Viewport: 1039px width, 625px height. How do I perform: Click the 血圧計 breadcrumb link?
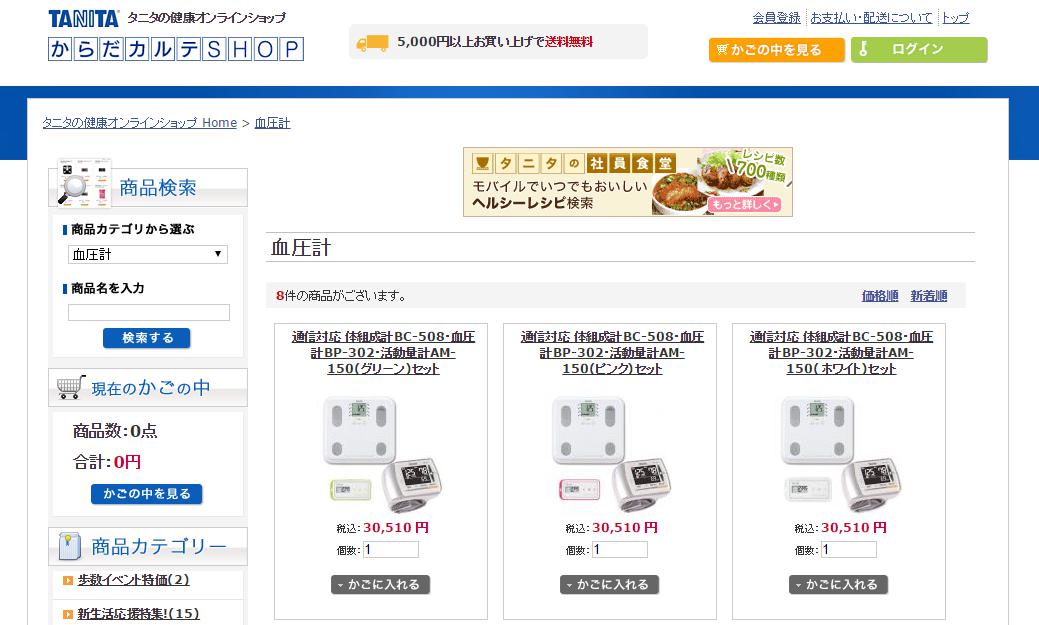pyautogui.click(x=272, y=123)
